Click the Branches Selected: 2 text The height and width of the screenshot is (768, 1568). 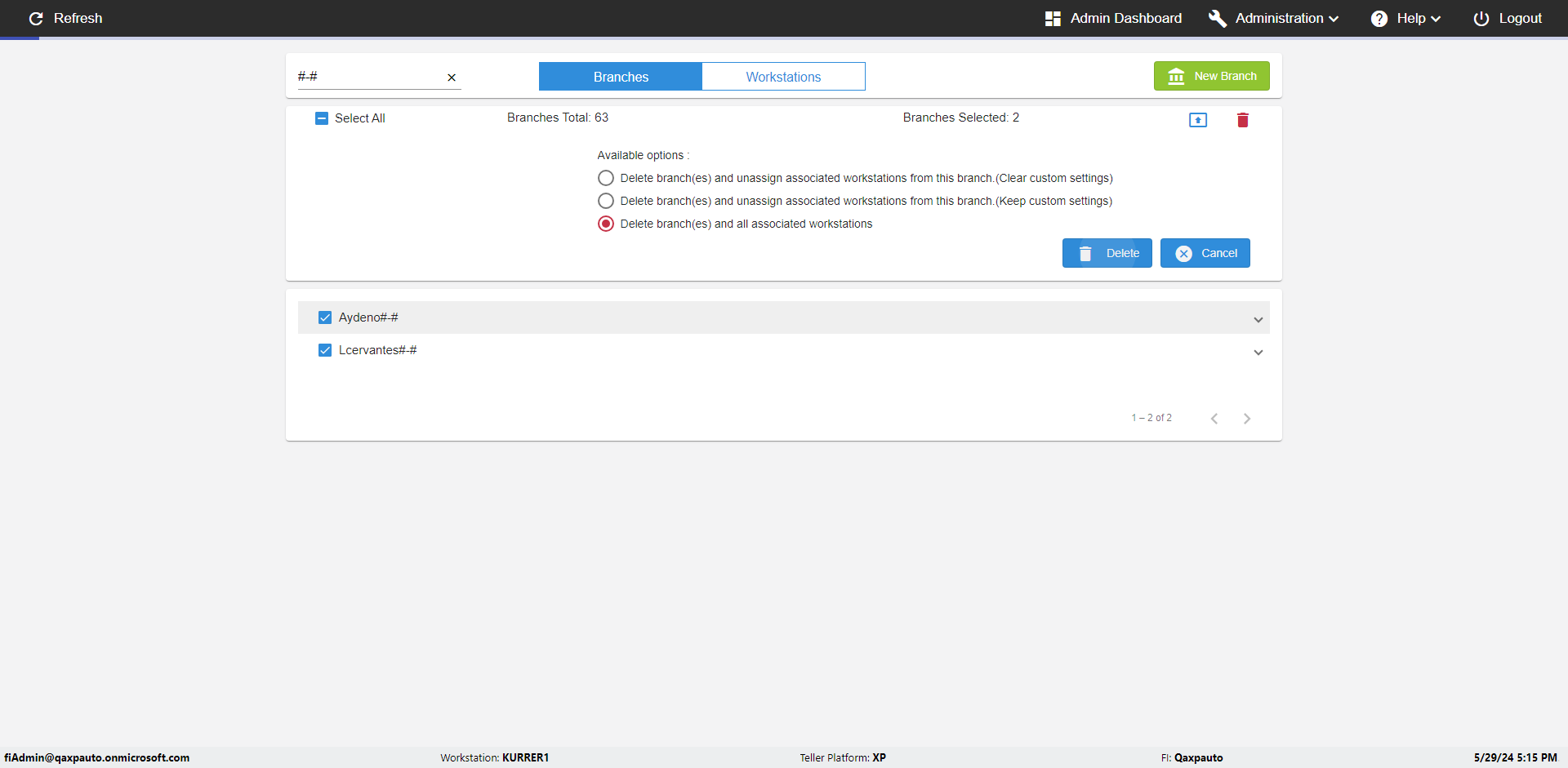[961, 118]
